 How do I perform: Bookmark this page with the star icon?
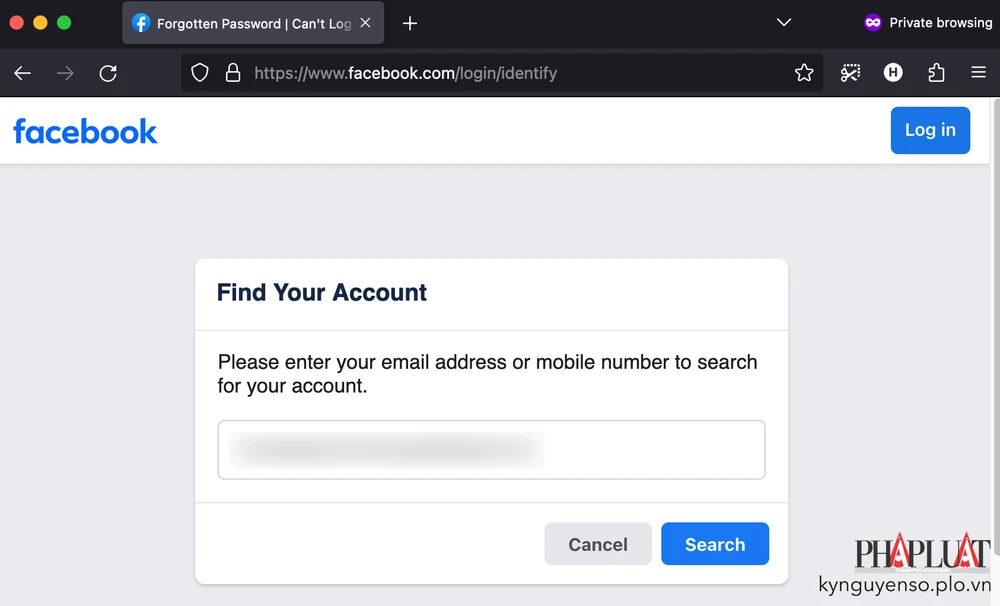pyautogui.click(x=804, y=72)
